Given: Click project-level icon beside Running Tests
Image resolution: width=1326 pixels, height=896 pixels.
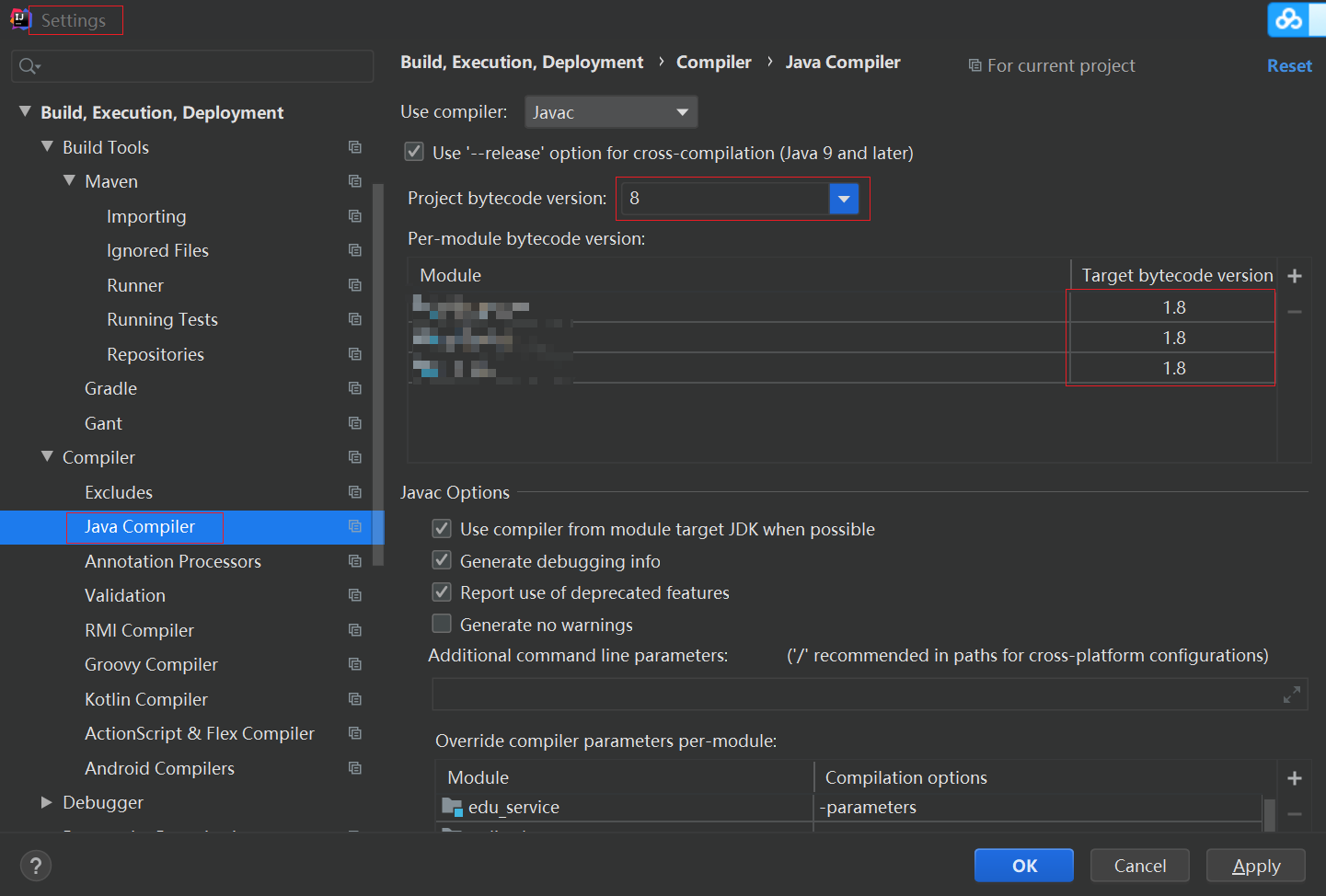Looking at the screenshot, I should click(355, 319).
